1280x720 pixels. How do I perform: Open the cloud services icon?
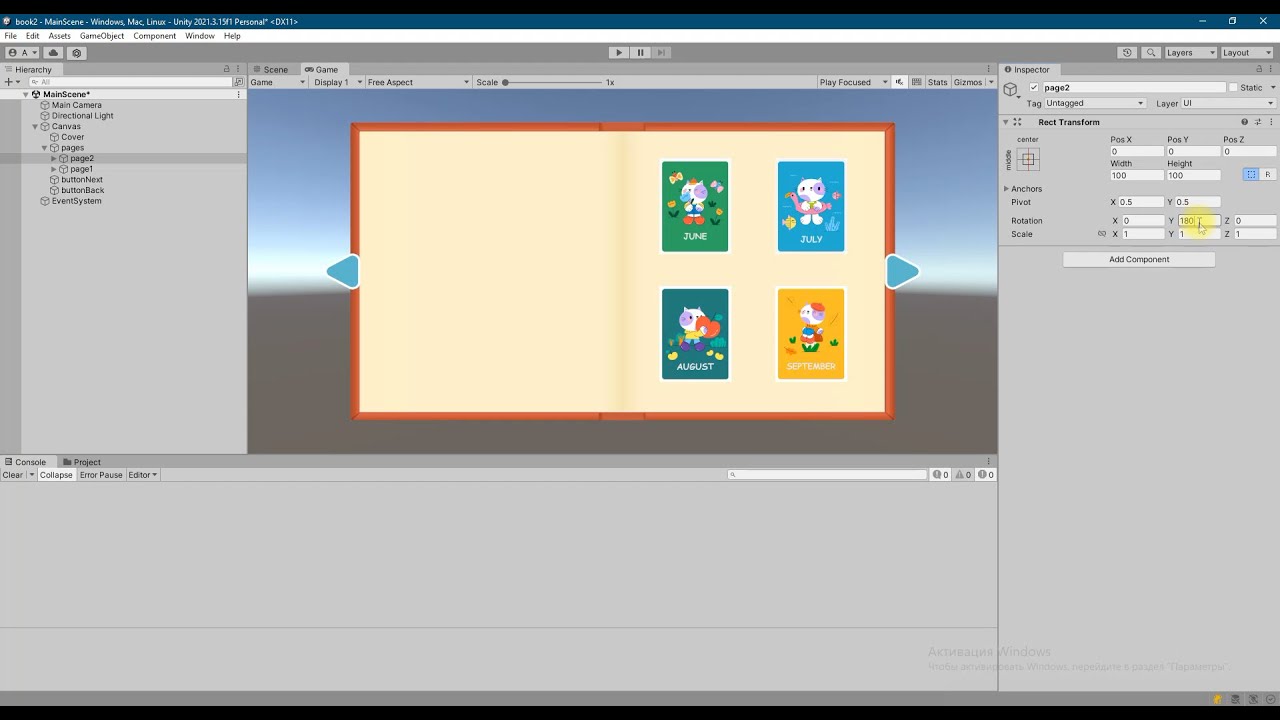tap(53, 52)
